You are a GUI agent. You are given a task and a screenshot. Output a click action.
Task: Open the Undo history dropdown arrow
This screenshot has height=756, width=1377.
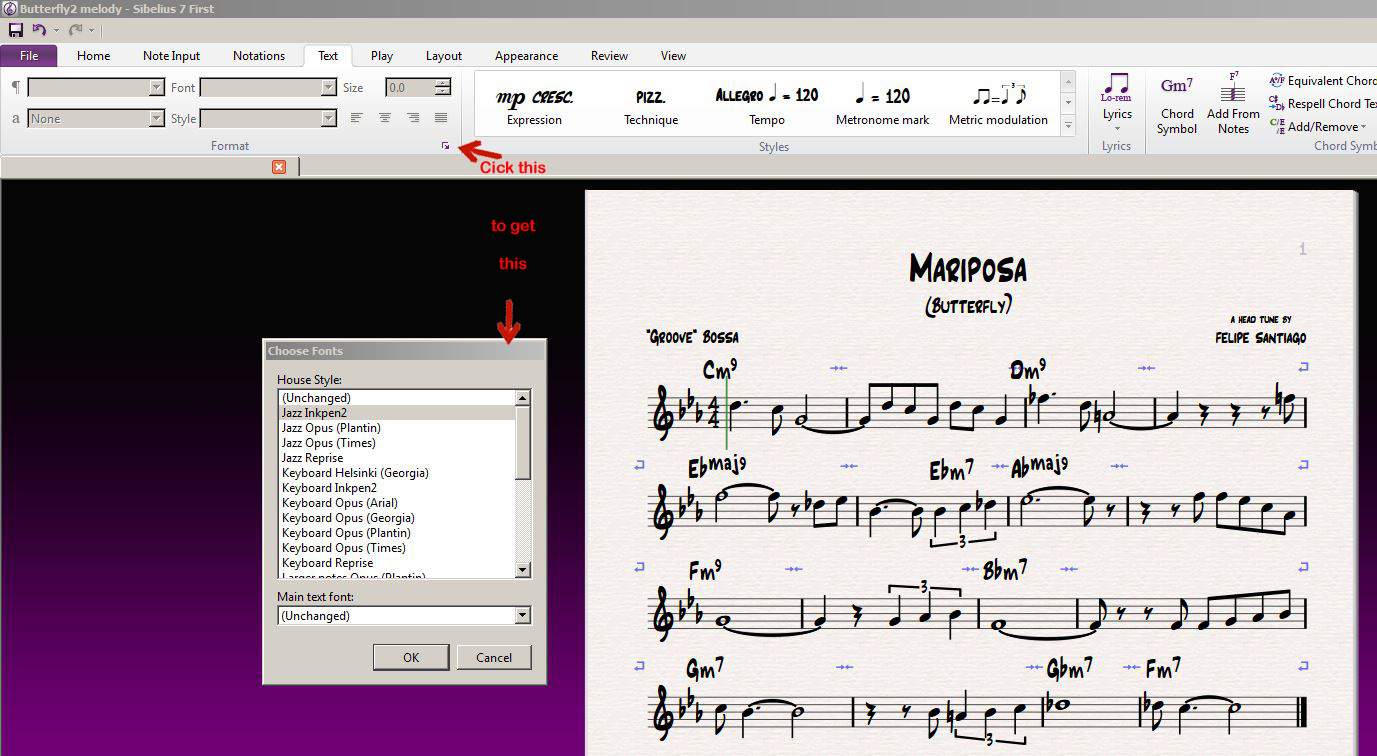point(56,31)
